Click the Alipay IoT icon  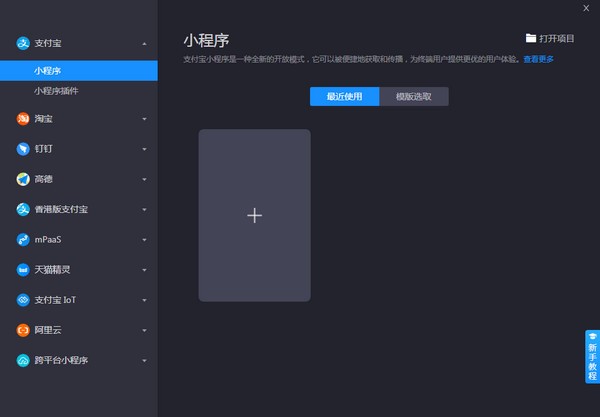click(x=23, y=299)
